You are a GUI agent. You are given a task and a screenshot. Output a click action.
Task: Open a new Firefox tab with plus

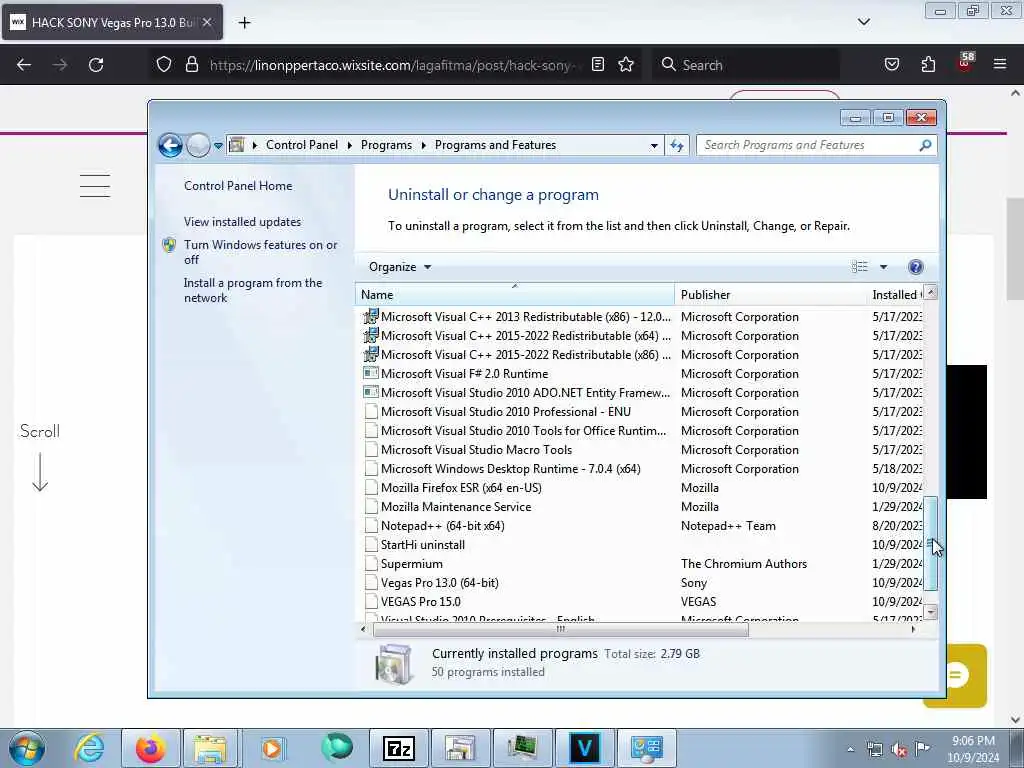coord(244,23)
